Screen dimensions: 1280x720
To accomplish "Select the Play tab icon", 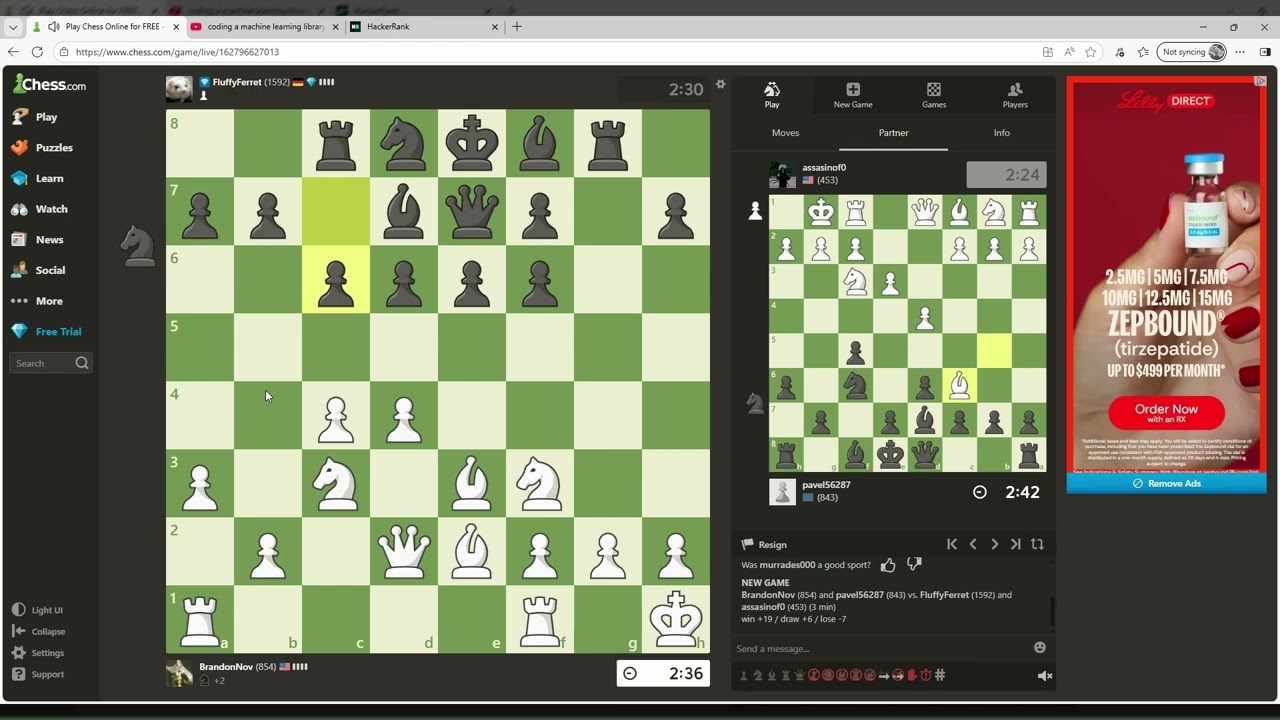I will tap(772, 95).
